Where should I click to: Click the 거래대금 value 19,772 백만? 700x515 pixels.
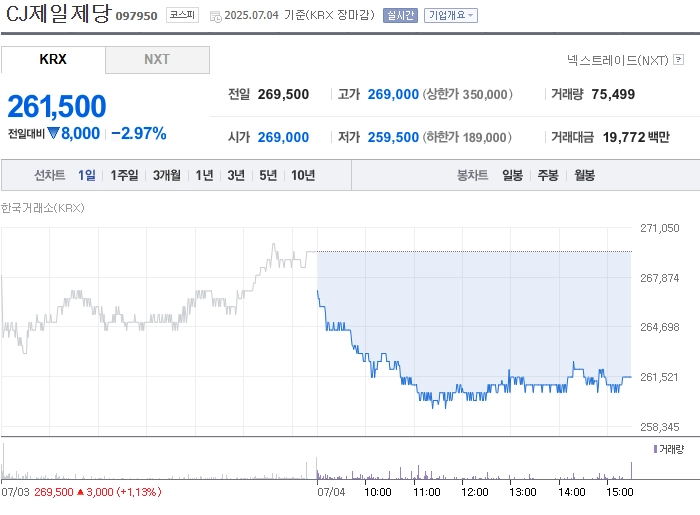click(636, 137)
